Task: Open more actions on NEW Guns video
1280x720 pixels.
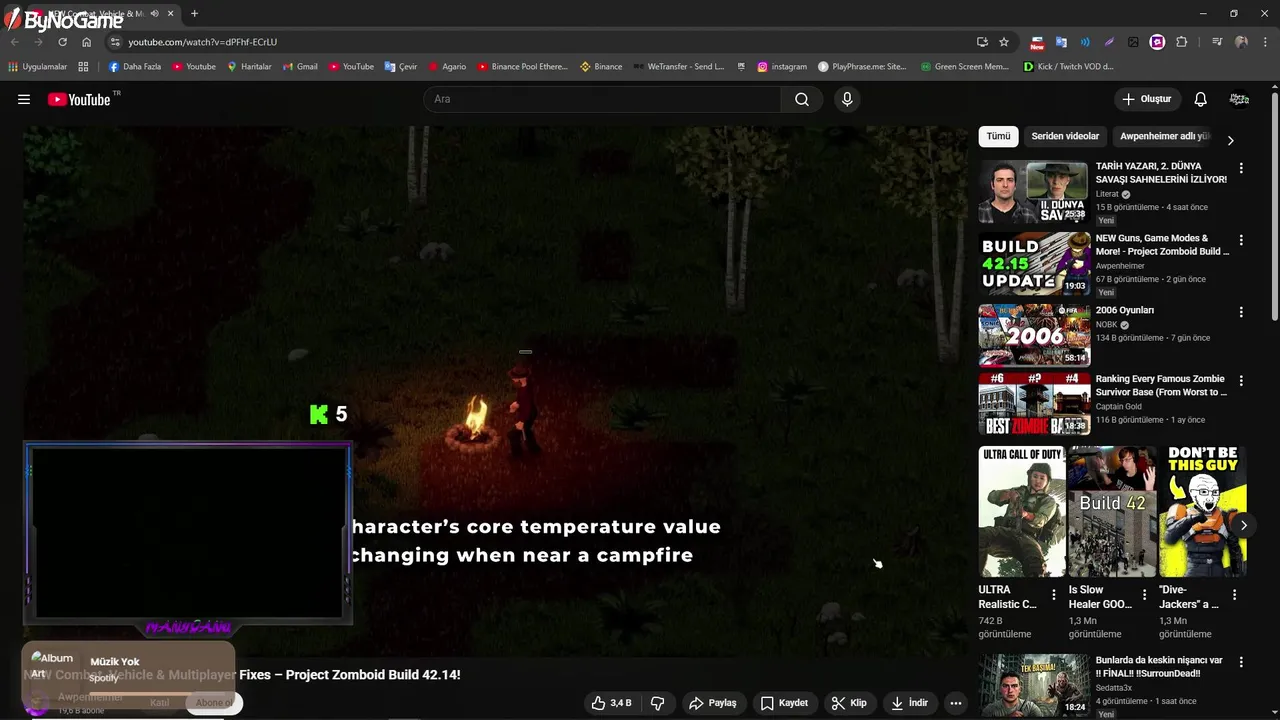Action: click(1241, 240)
